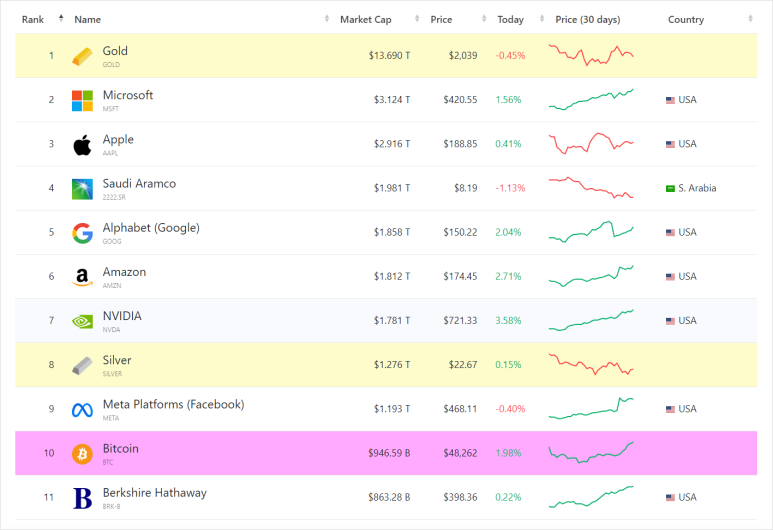Image resolution: width=773 pixels, height=530 pixels.
Task: Click the USA flag in Meta row
Action: click(670, 409)
